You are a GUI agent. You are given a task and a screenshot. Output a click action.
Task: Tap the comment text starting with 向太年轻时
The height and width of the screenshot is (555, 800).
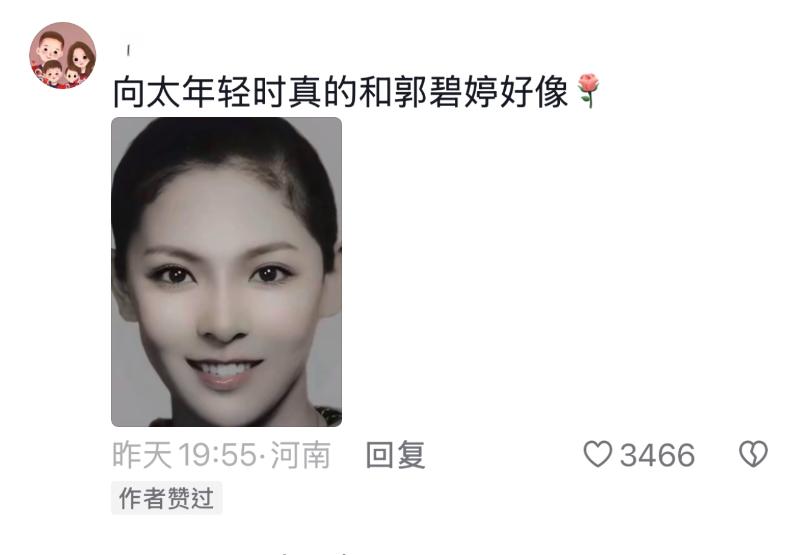340,92
